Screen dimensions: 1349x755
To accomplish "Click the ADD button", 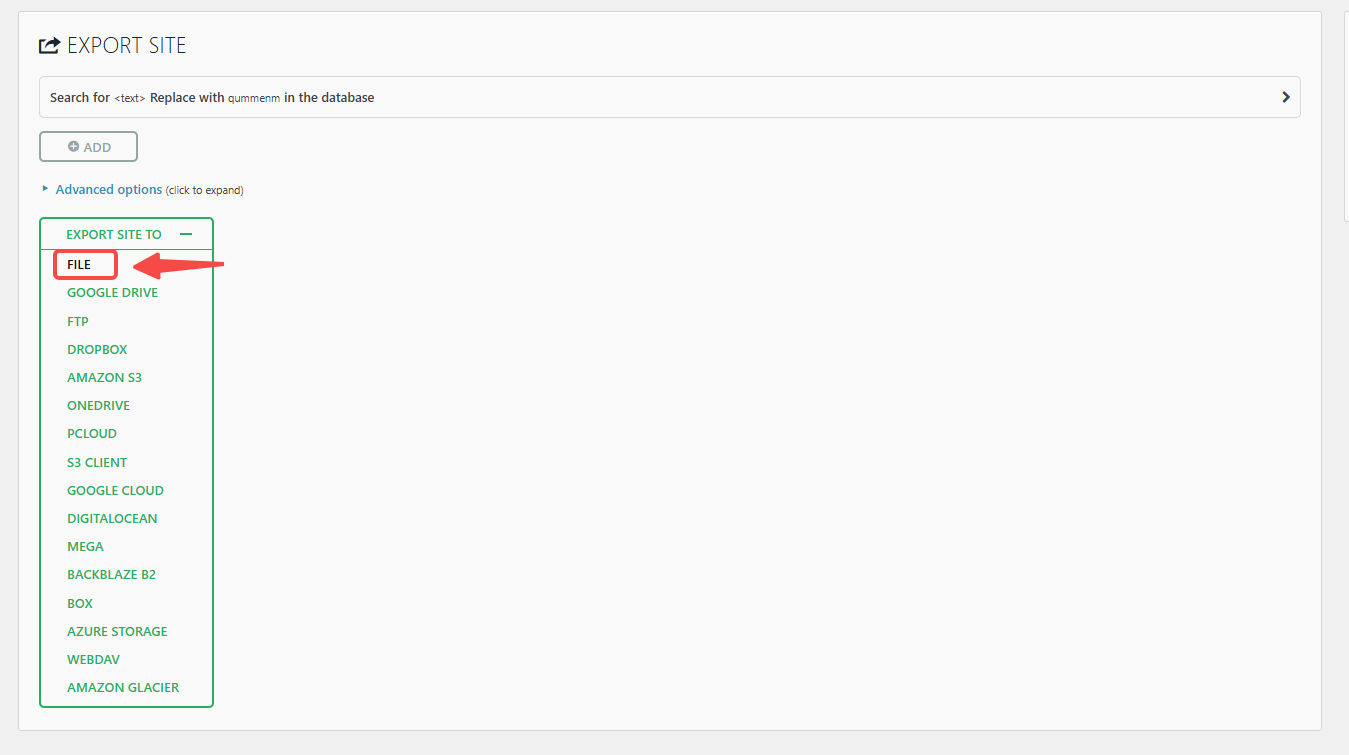I will pos(88,147).
